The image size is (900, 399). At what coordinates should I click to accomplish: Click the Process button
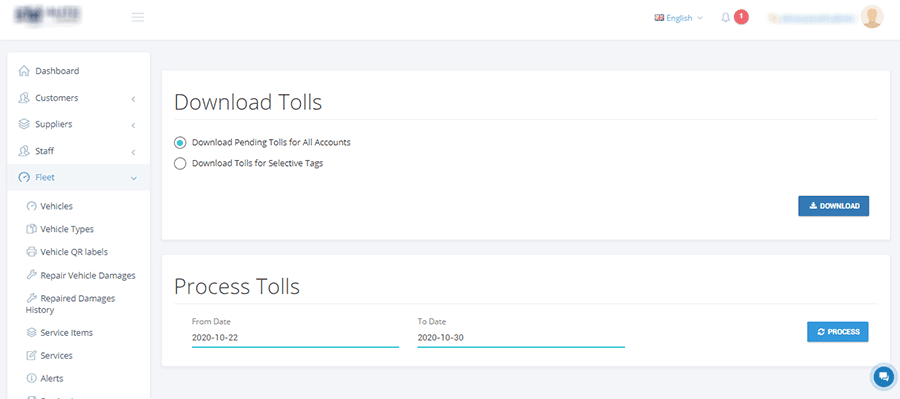click(837, 332)
